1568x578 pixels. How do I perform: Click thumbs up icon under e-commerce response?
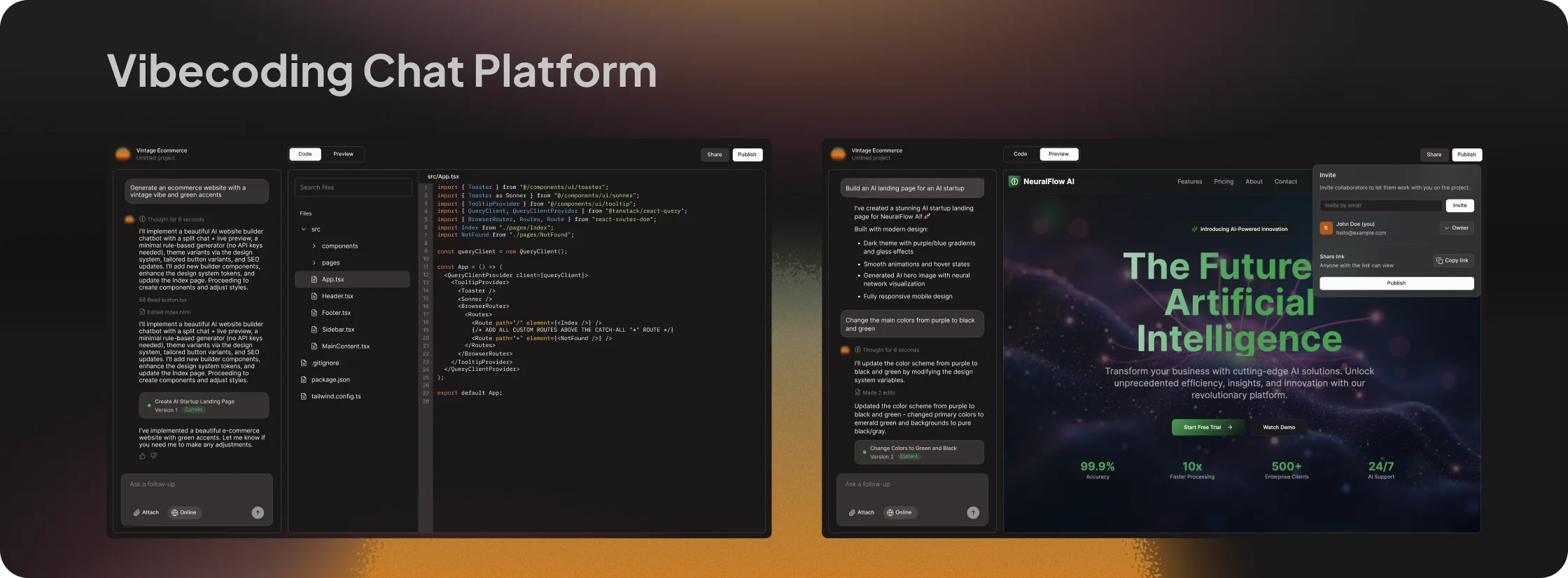(143, 456)
